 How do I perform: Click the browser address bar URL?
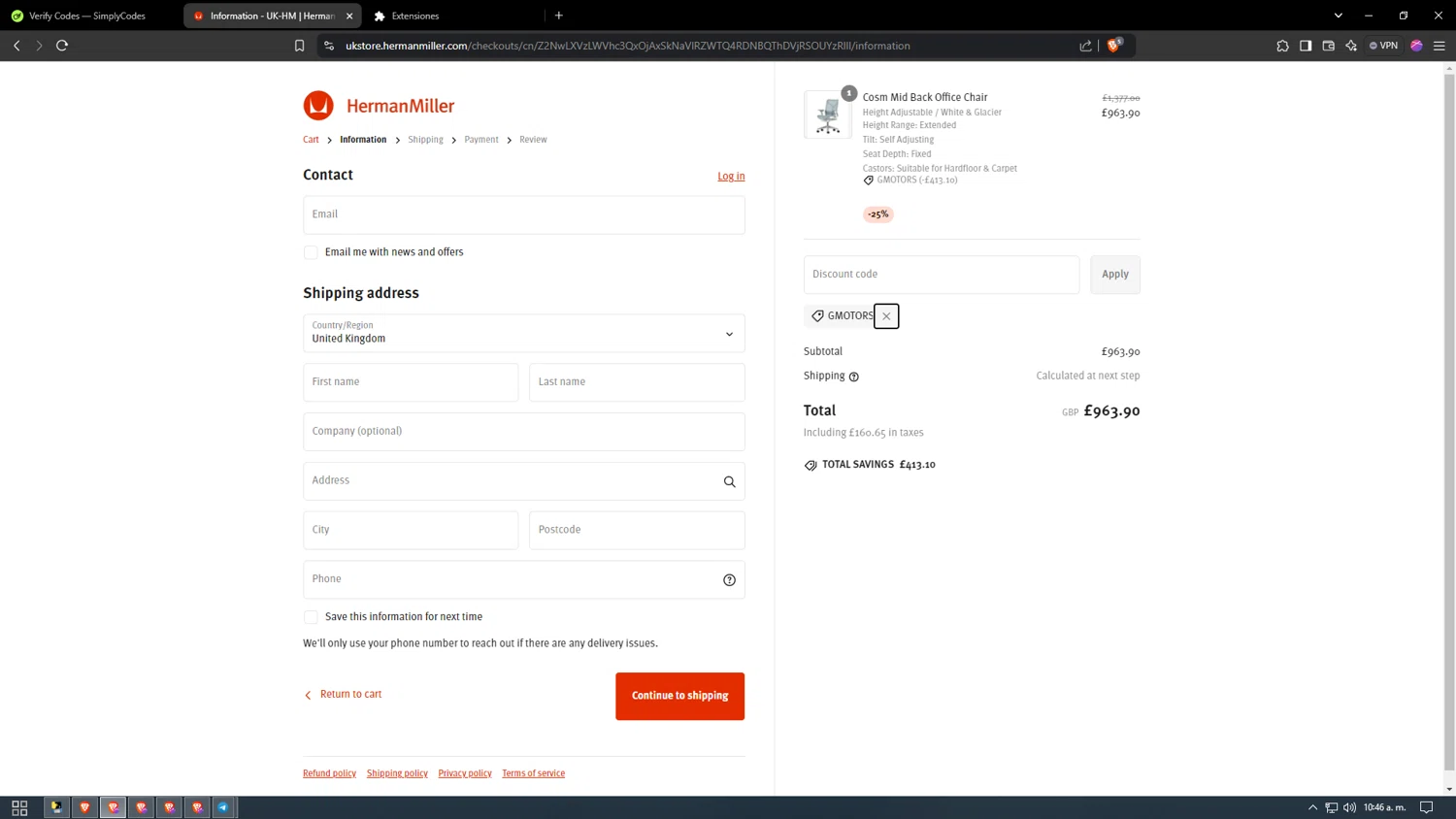coord(627,46)
